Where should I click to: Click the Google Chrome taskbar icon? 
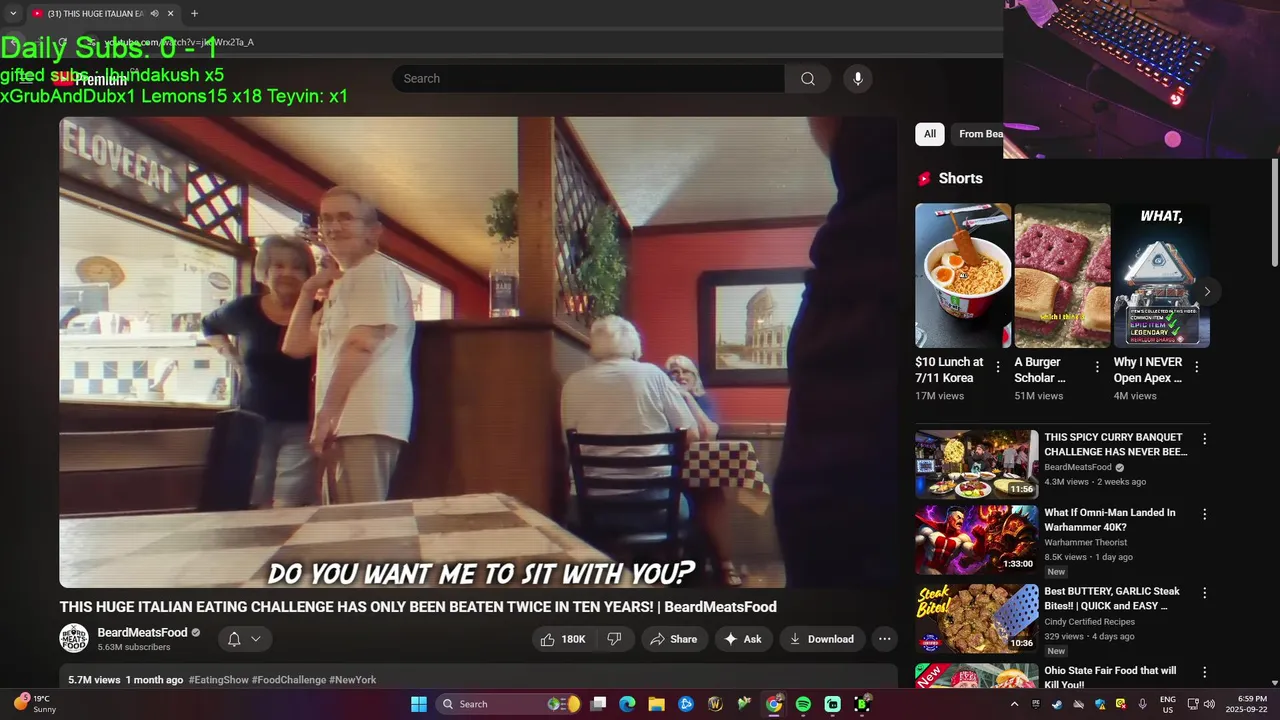774,704
